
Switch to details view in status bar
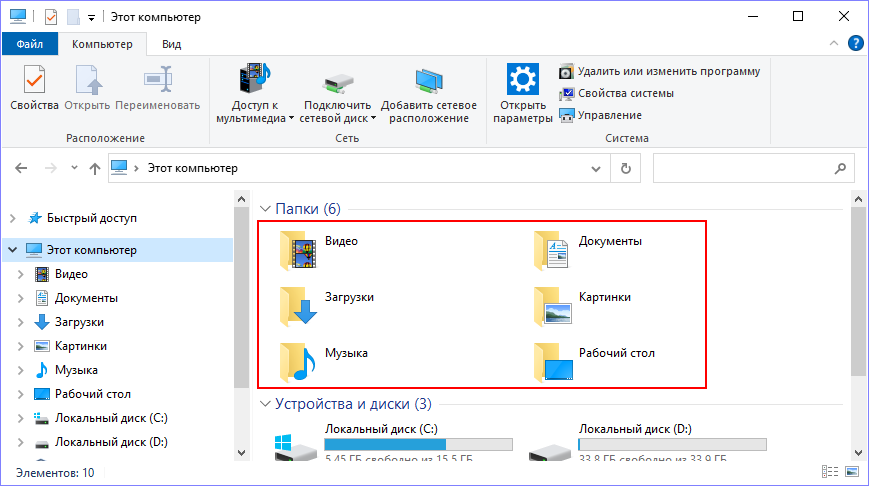[x=829, y=472]
